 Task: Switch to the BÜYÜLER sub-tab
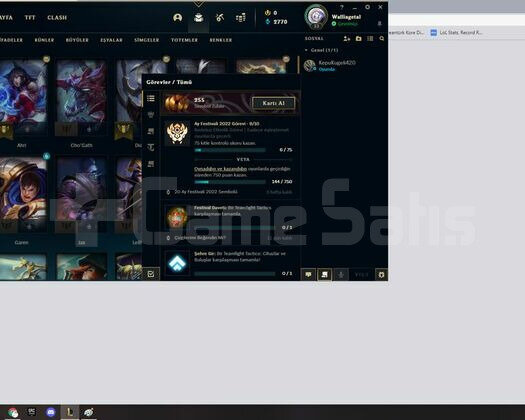(x=77, y=40)
